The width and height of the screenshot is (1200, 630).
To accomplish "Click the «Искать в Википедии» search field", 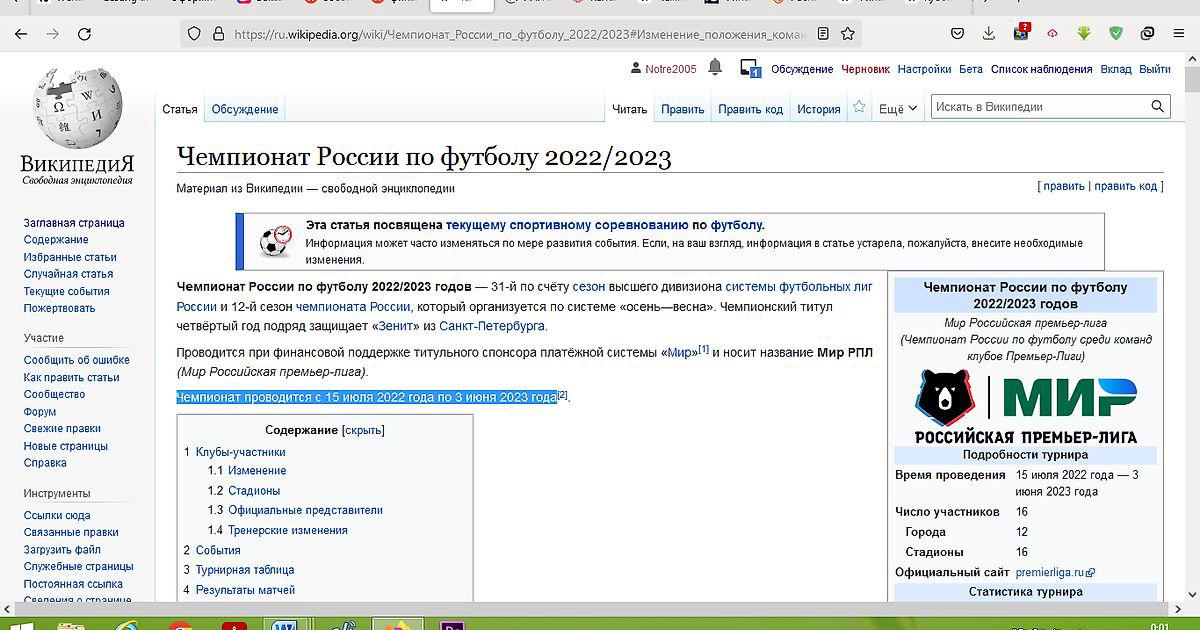I will pos(1038,107).
